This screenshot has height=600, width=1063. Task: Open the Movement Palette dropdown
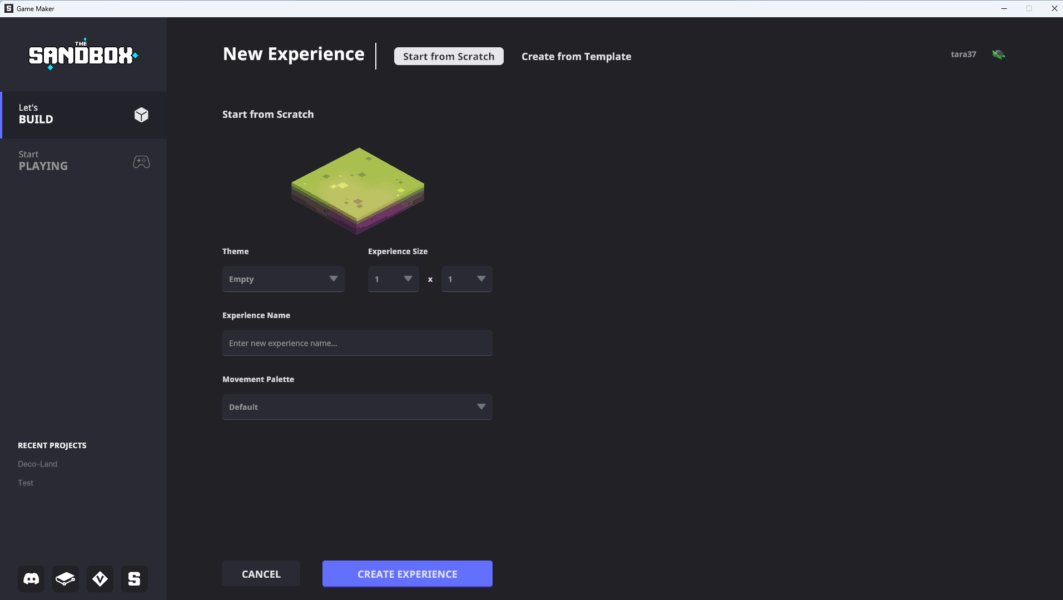click(x=357, y=407)
